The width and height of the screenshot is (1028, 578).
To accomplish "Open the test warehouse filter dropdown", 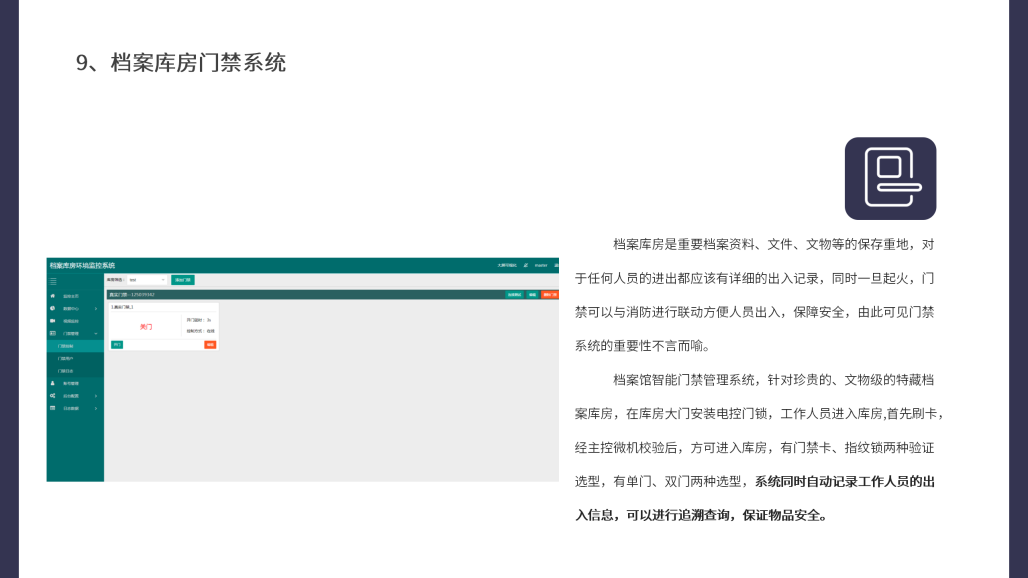I will click(146, 281).
